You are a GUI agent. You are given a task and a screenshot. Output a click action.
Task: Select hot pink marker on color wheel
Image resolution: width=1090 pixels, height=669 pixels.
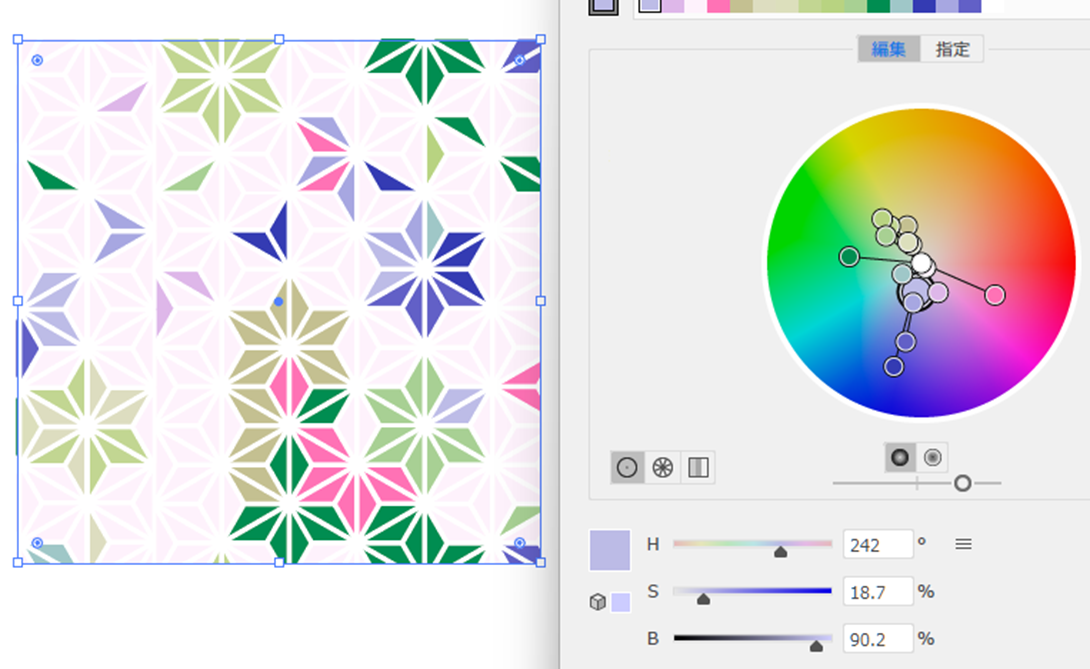point(995,295)
